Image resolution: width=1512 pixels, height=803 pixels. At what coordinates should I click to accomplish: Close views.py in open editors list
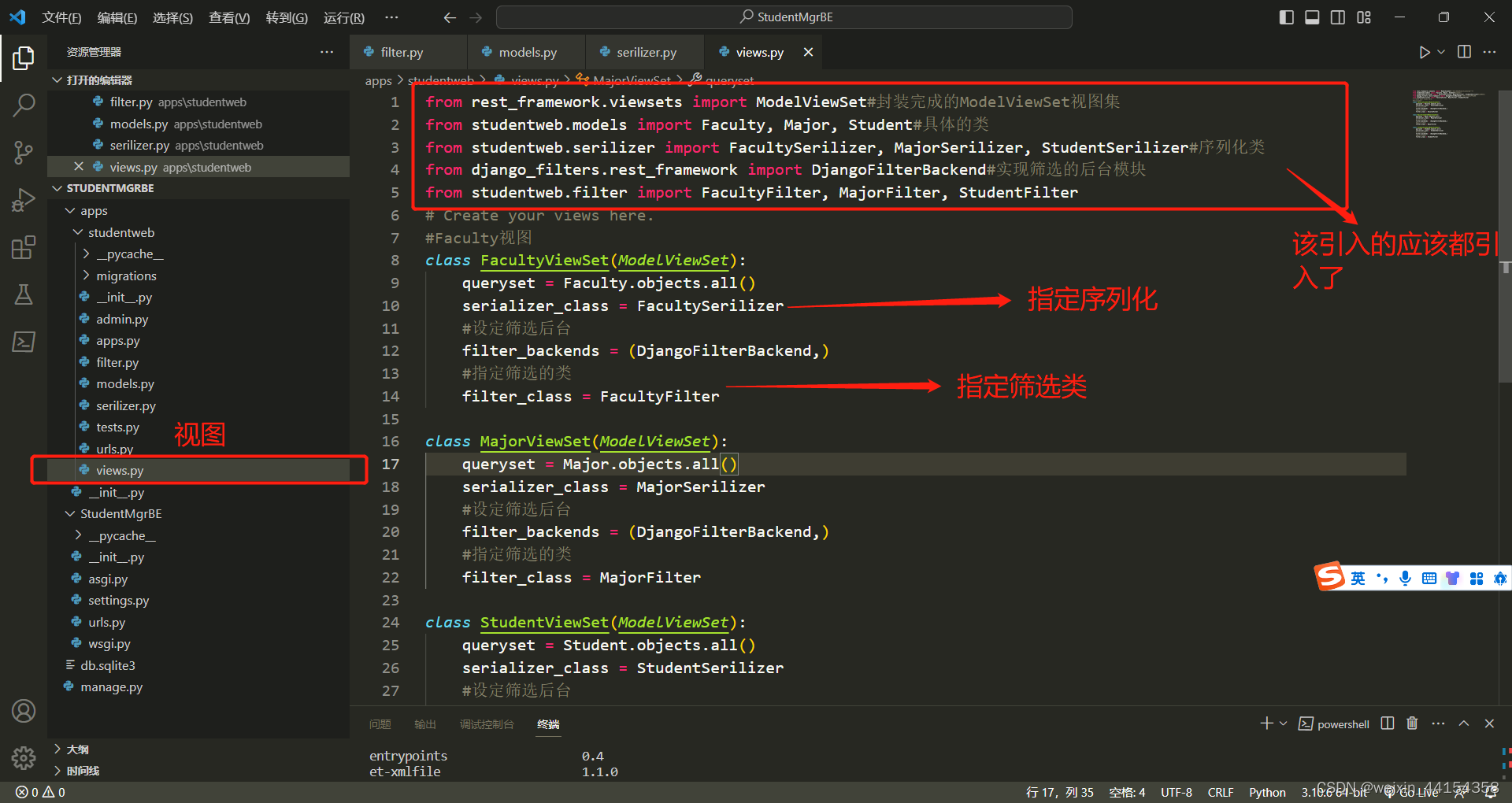point(79,167)
